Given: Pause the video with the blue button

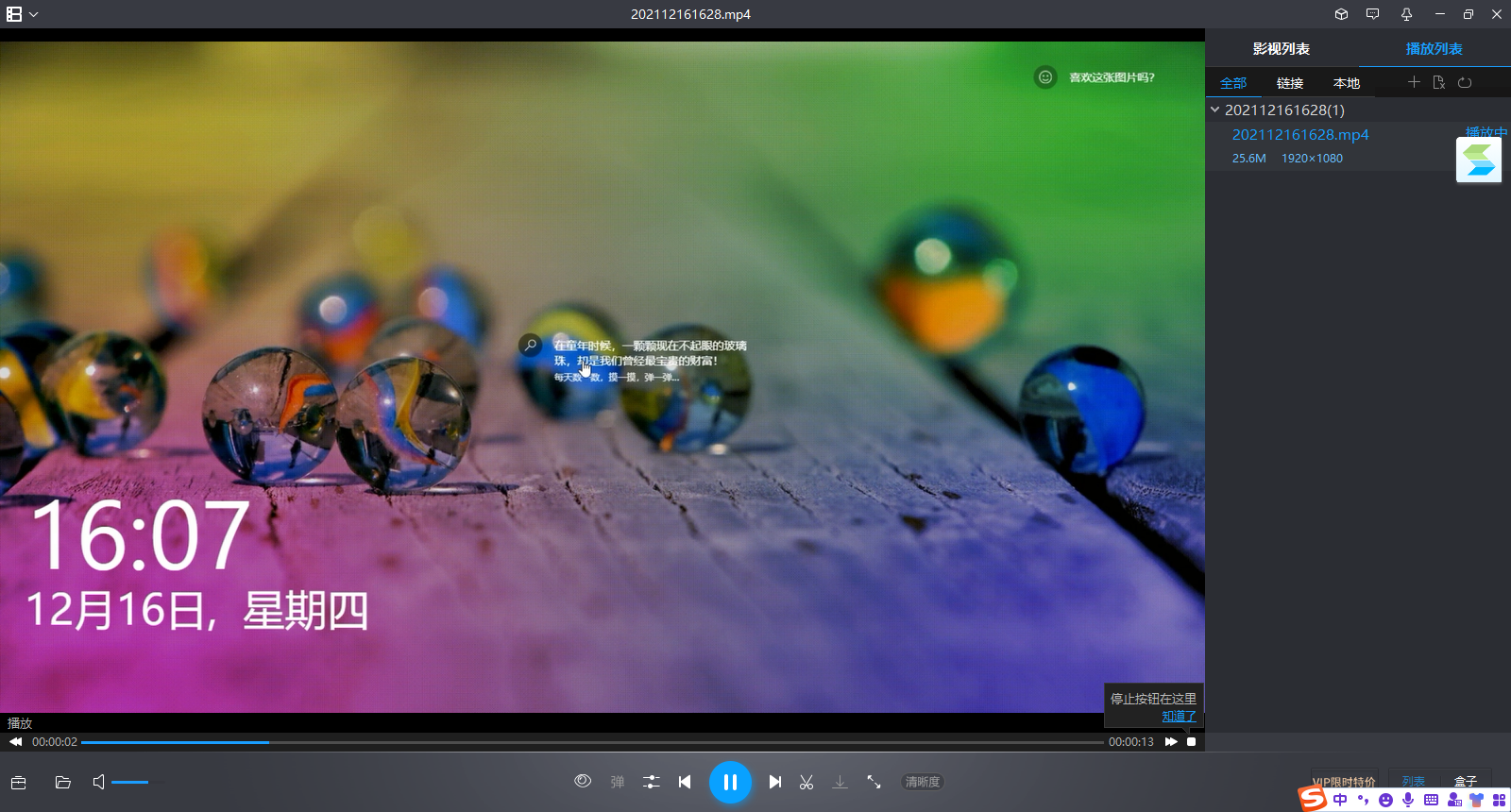Looking at the screenshot, I should point(730,782).
